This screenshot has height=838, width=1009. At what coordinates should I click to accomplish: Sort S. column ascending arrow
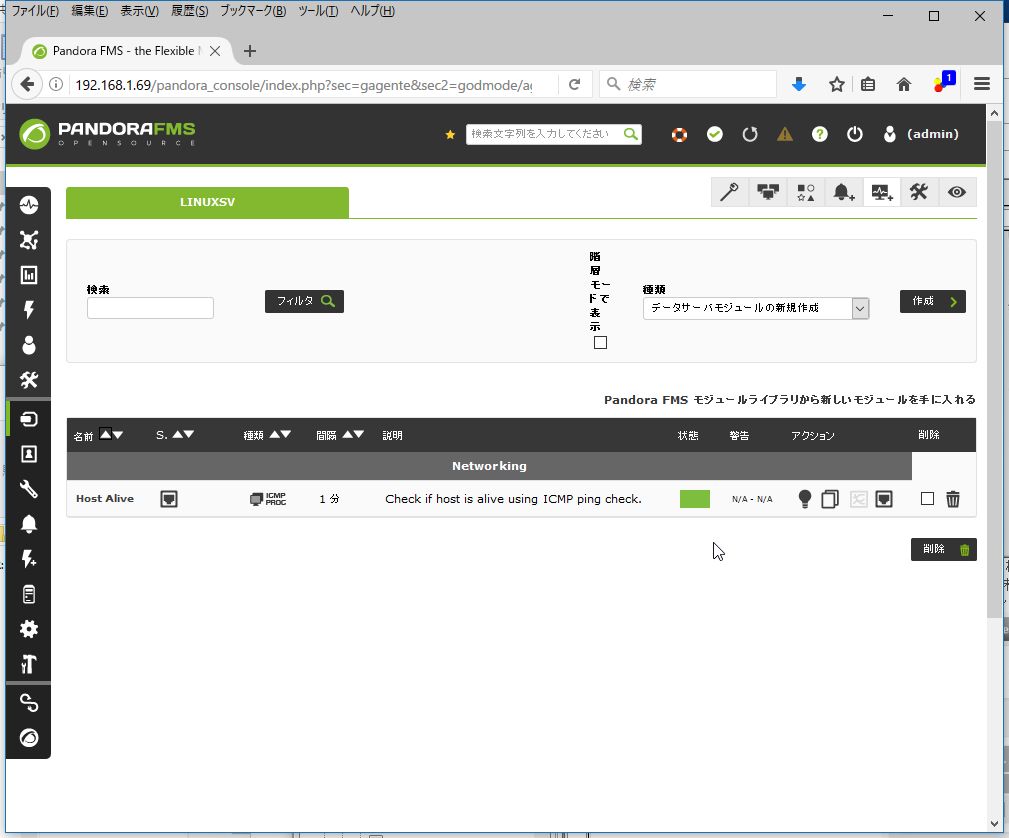coord(177,434)
